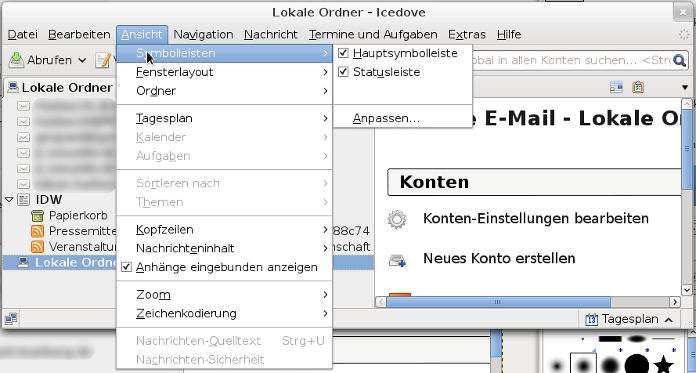
Task: Open the account settings gear icon
Action: pos(397,219)
